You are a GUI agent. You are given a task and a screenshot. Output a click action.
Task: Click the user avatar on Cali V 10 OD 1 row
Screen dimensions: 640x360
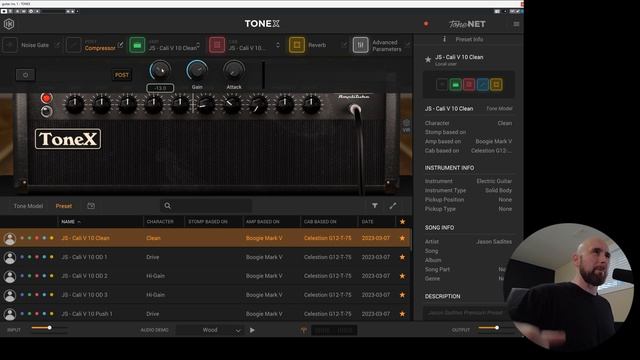tap(10, 258)
